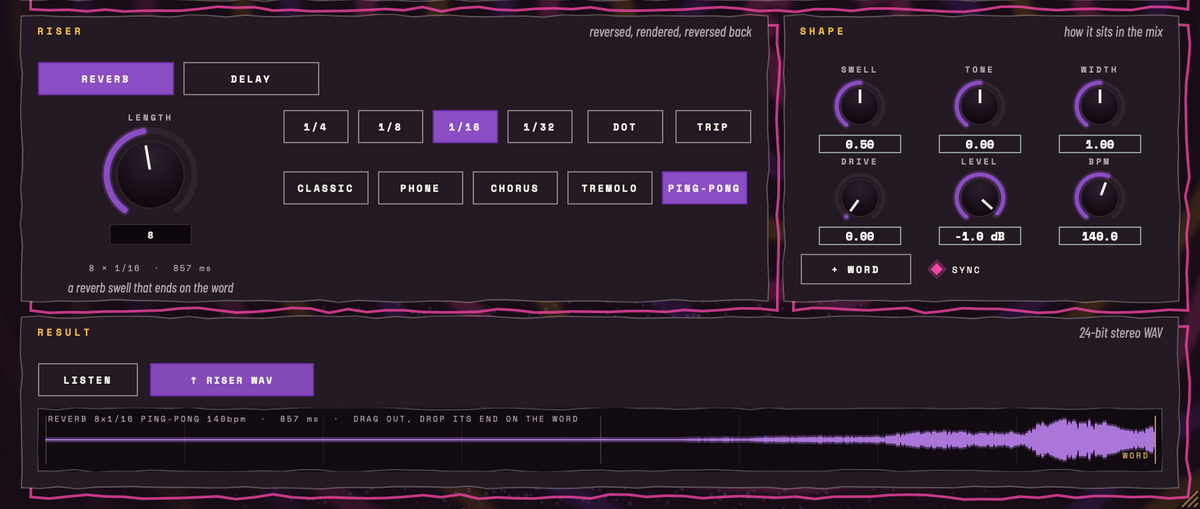
Task: Select the 1/32 note division
Action: (x=539, y=127)
